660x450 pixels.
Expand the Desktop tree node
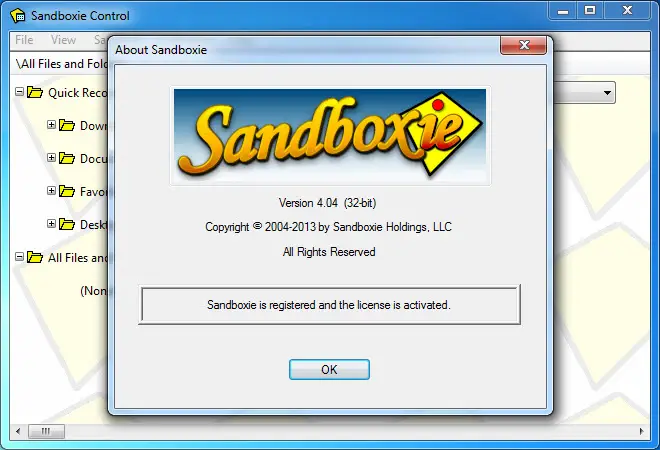51,223
